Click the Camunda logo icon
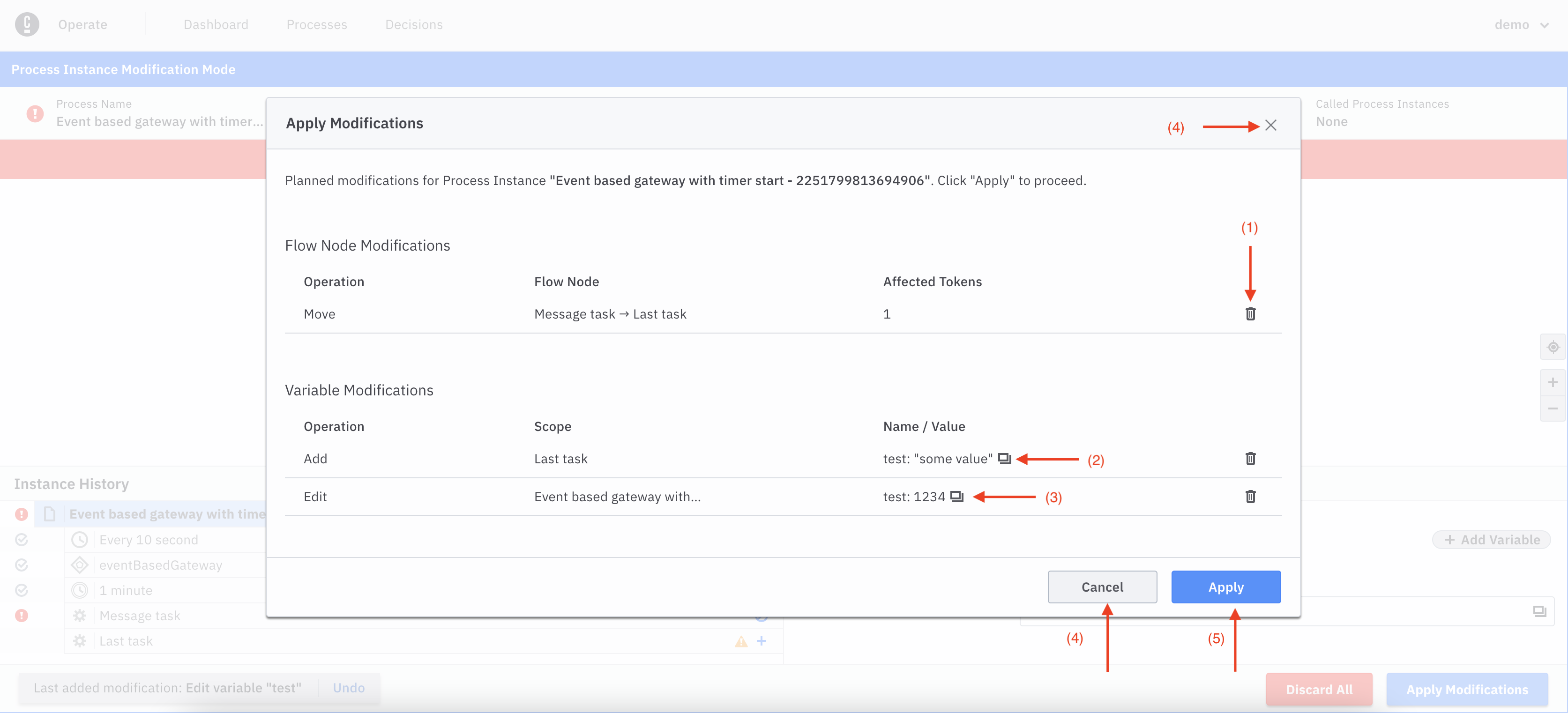The height and width of the screenshot is (713, 1568). tap(27, 24)
